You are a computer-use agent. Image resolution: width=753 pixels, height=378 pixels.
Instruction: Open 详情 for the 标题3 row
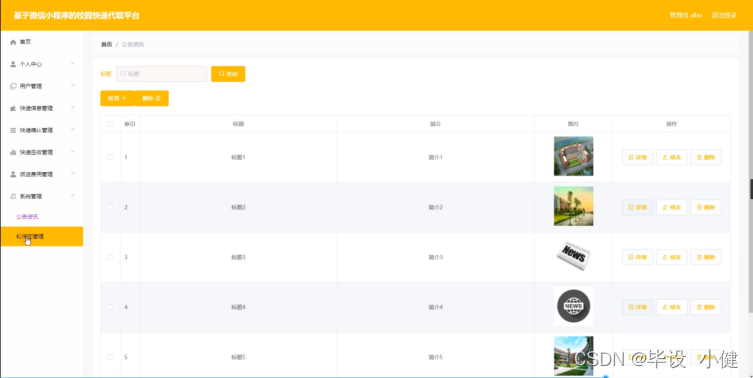pyautogui.click(x=637, y=257)
